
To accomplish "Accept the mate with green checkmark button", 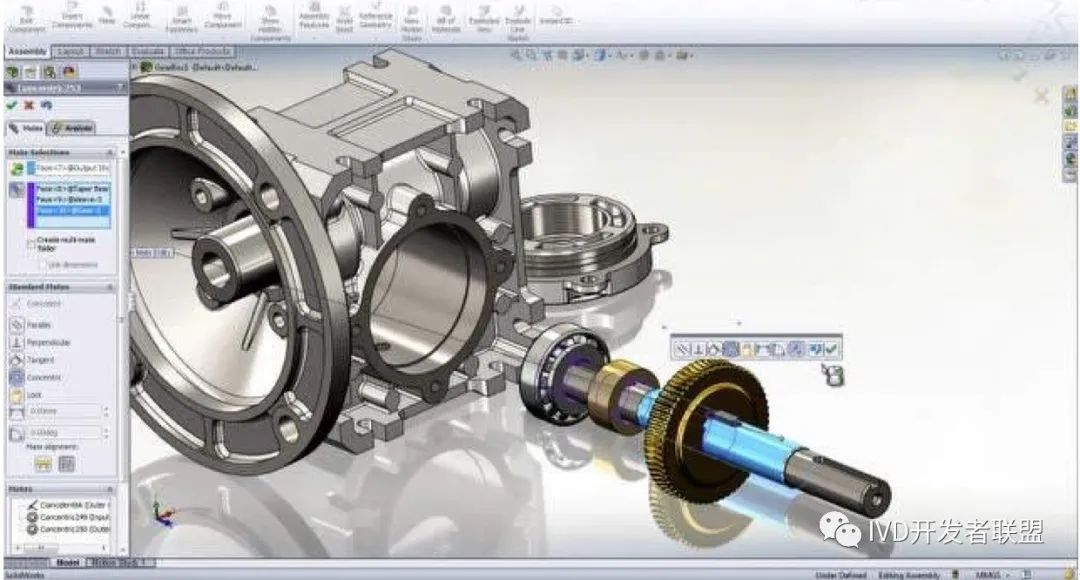I will (x=11, y=105).
